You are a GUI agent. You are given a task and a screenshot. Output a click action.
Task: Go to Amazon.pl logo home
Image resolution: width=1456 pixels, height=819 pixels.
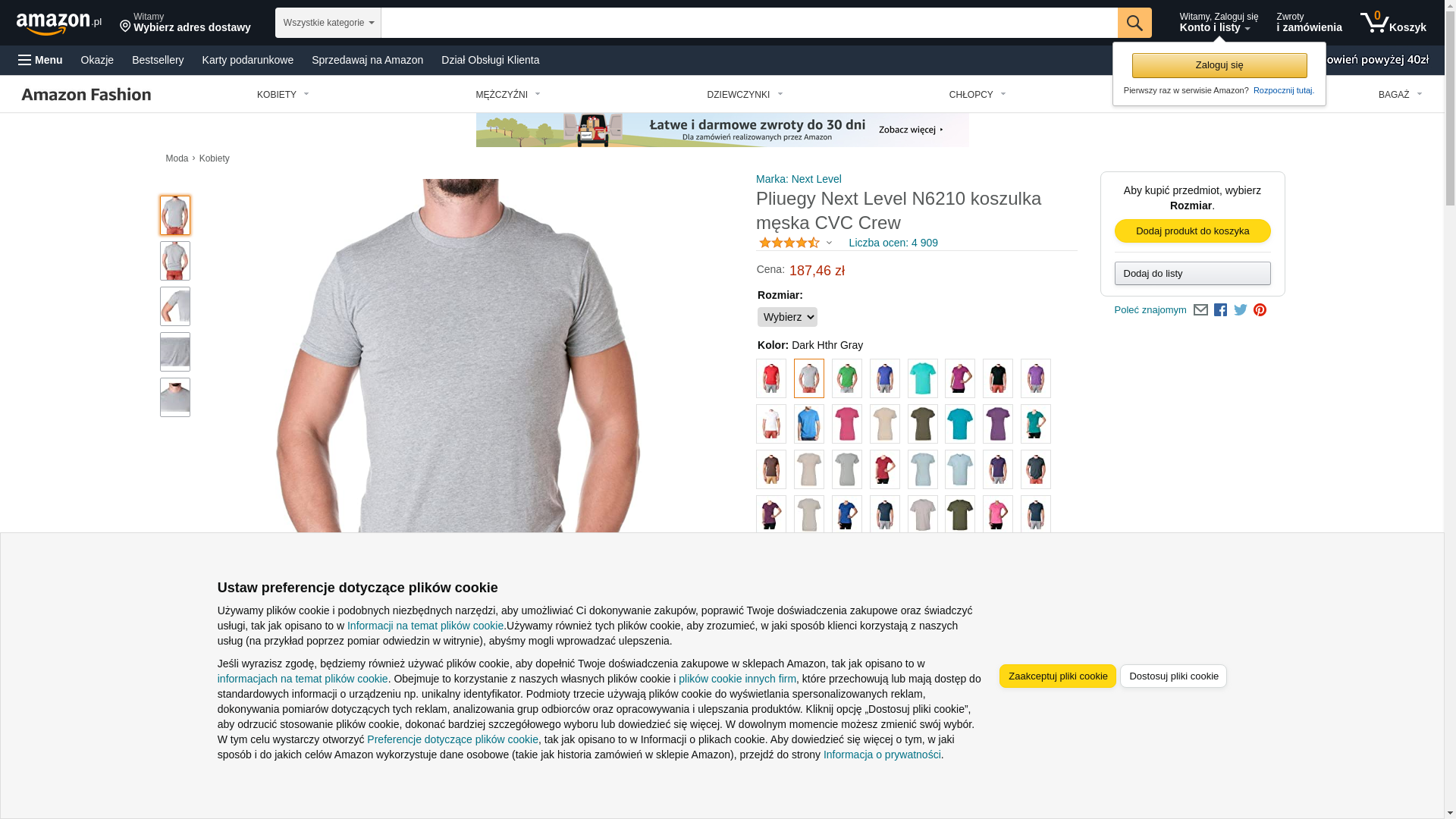pos(59,24)
